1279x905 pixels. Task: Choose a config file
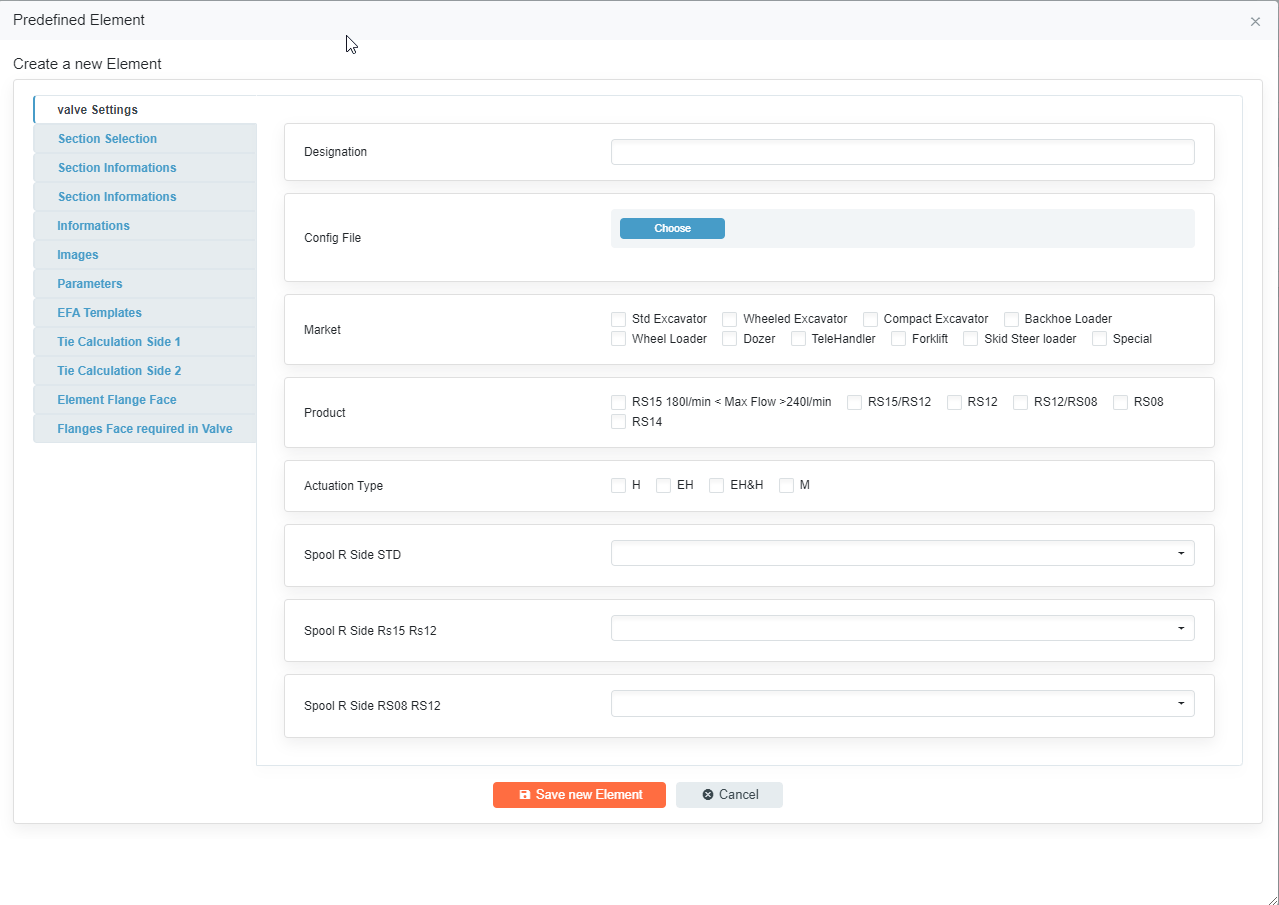pos(672,229)
